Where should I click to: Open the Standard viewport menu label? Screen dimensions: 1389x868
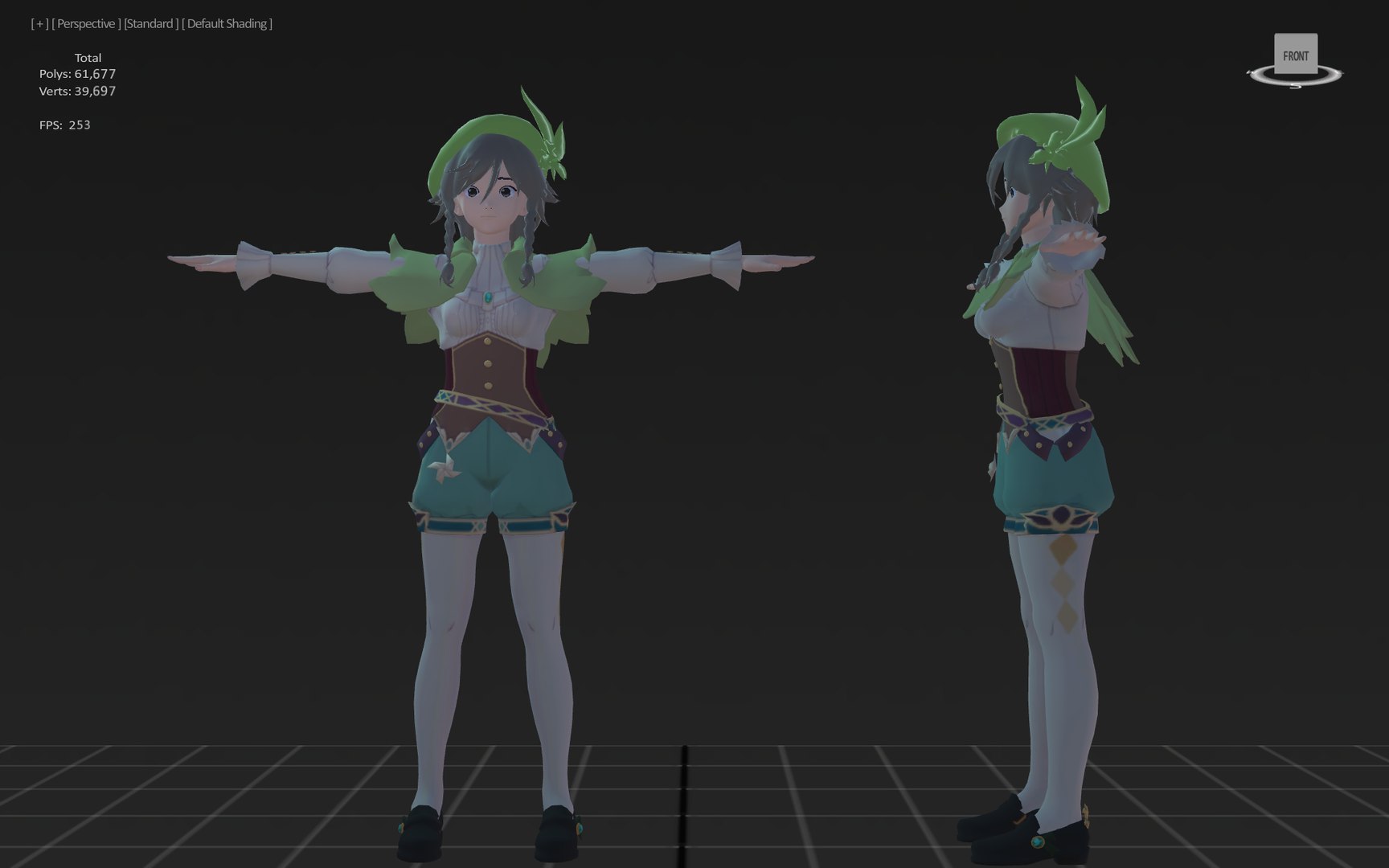click(151, 24)
